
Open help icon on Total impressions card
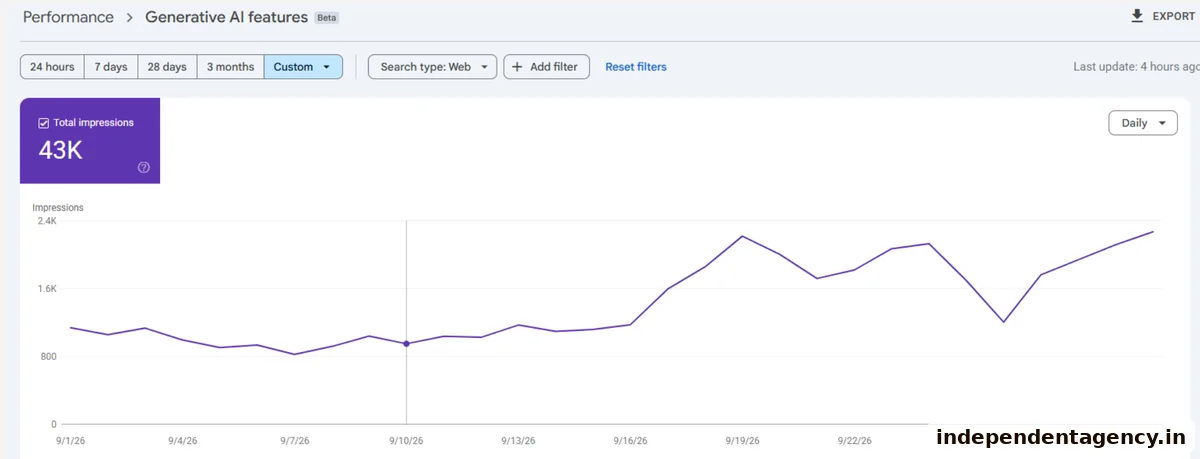coord(144,167)
